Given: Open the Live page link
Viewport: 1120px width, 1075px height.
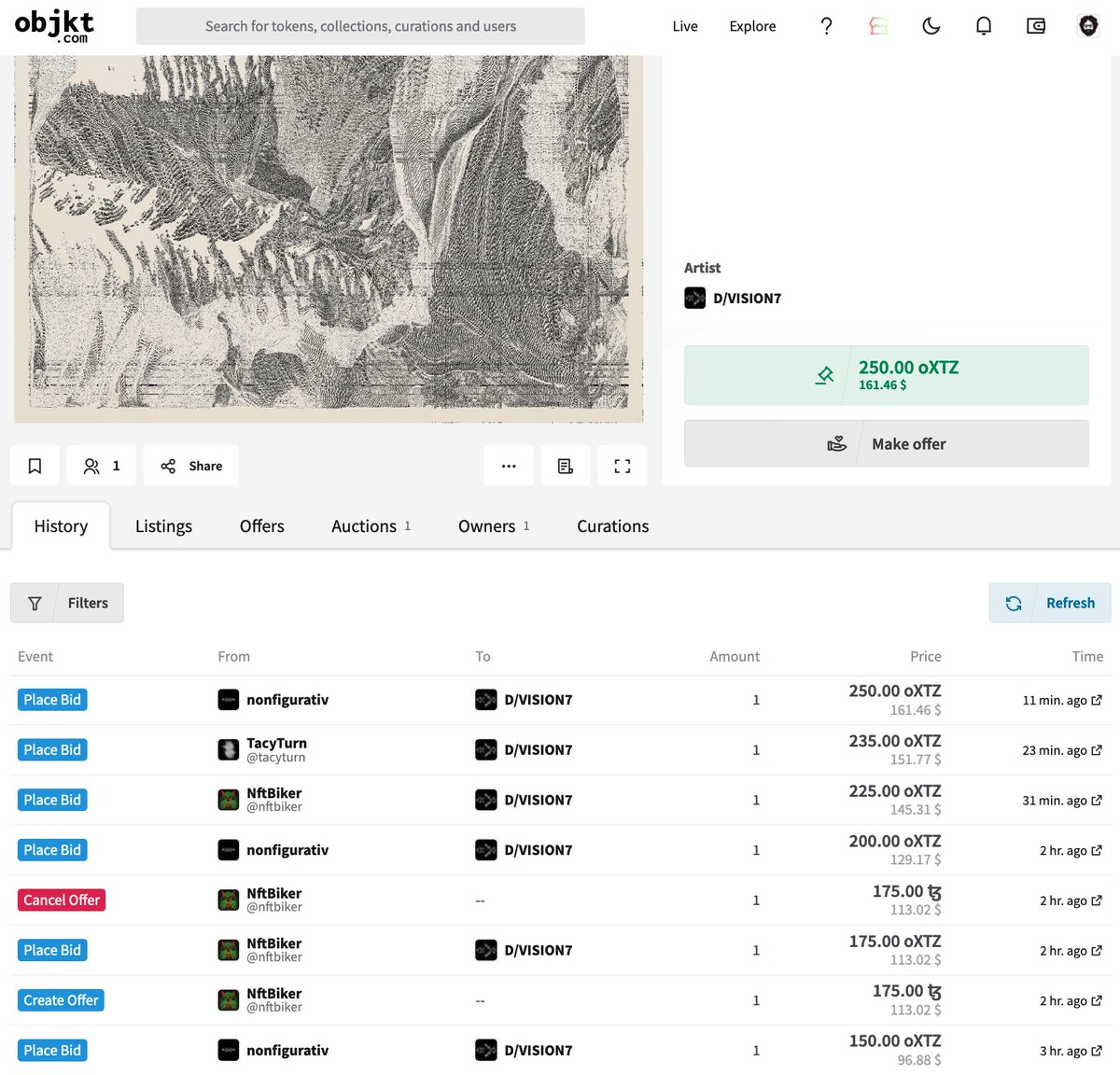Looking at the screenshot, I should point(685,26).
